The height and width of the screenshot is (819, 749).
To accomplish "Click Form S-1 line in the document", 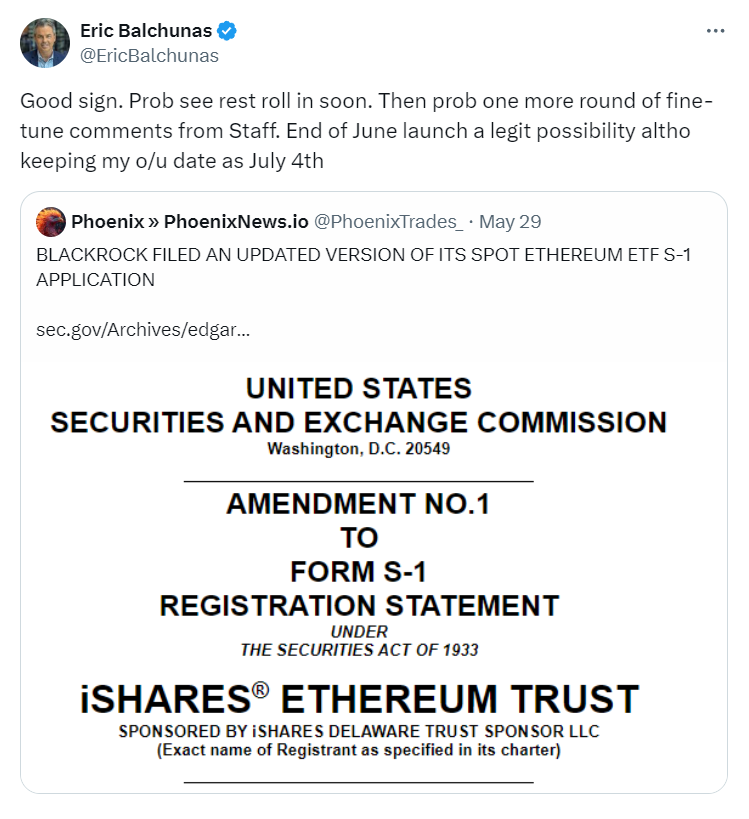I will pos(358,571).
